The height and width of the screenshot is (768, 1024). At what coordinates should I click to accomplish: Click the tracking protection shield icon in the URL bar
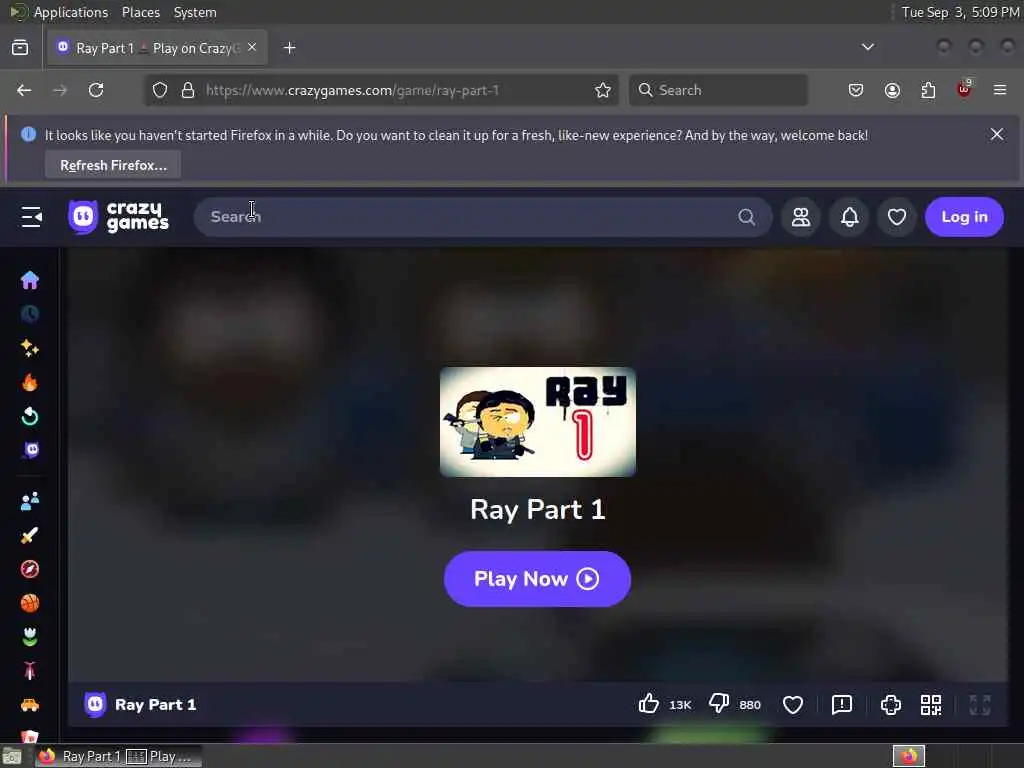point(160,90)
